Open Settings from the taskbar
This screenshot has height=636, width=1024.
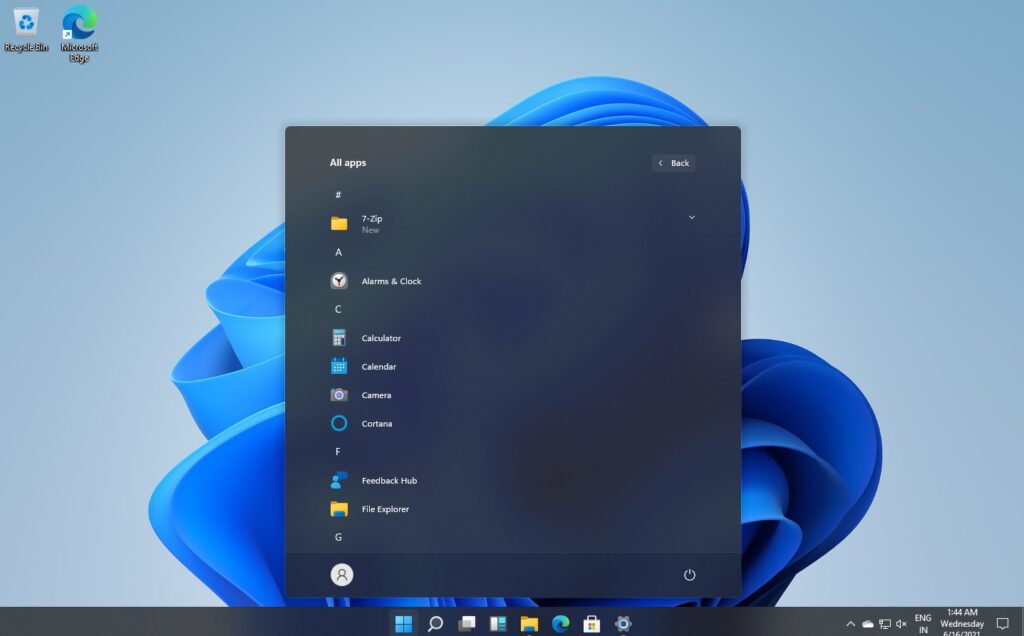tap(624, 622)
